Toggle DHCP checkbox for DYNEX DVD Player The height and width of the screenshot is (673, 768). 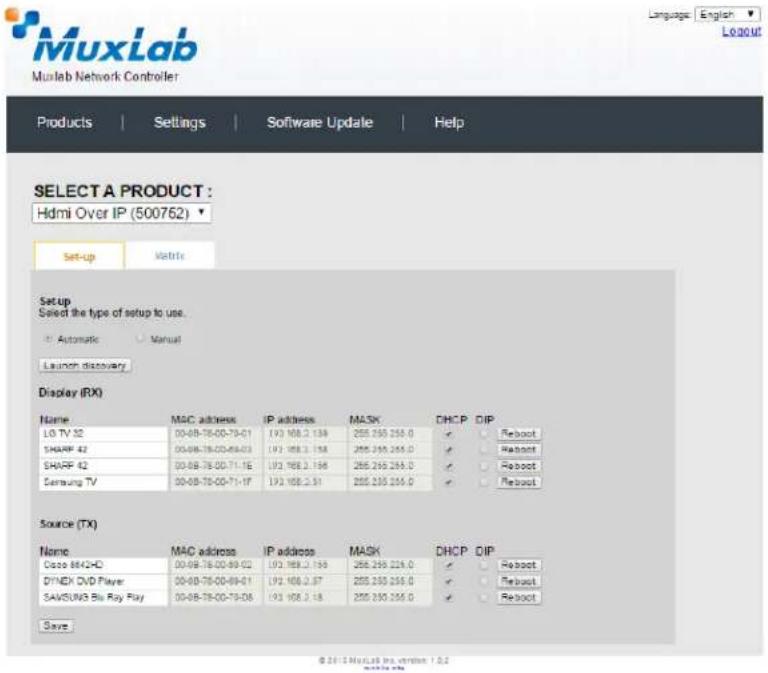coord(449,581)
